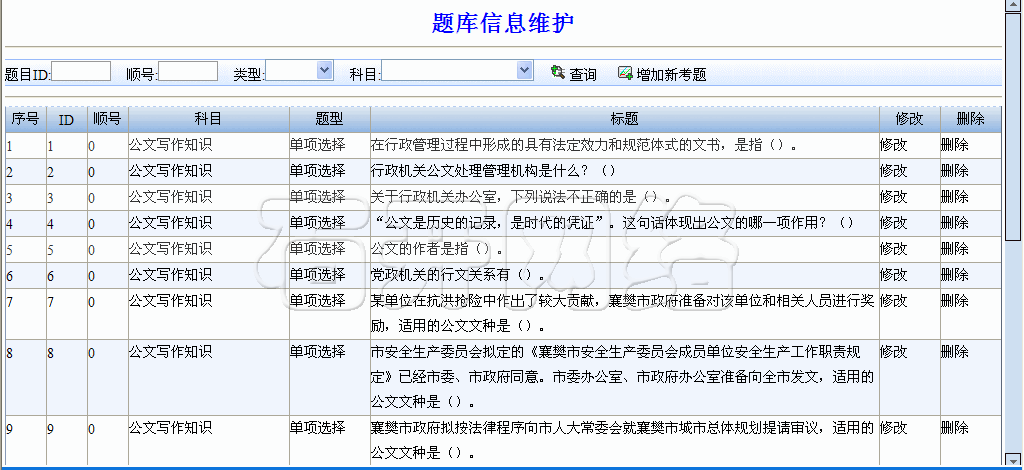Click 删除 for row 9 城市总体规划 question
1024x470 pixels.
[954, 428]
